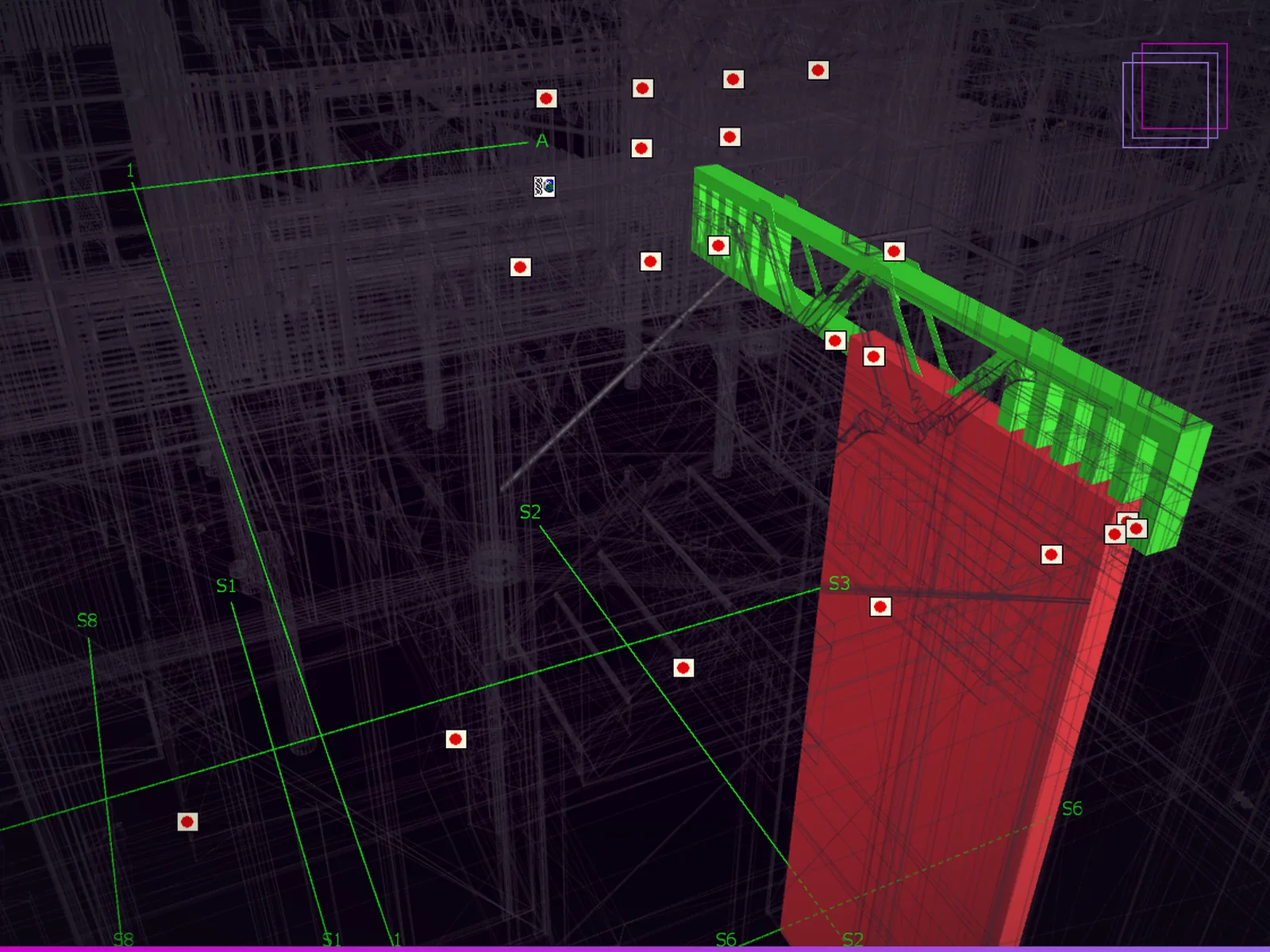This screenshot has height=952, width=1270.
Task: Click the mid-view grid label S2
Action: click(x=530, y=512)
